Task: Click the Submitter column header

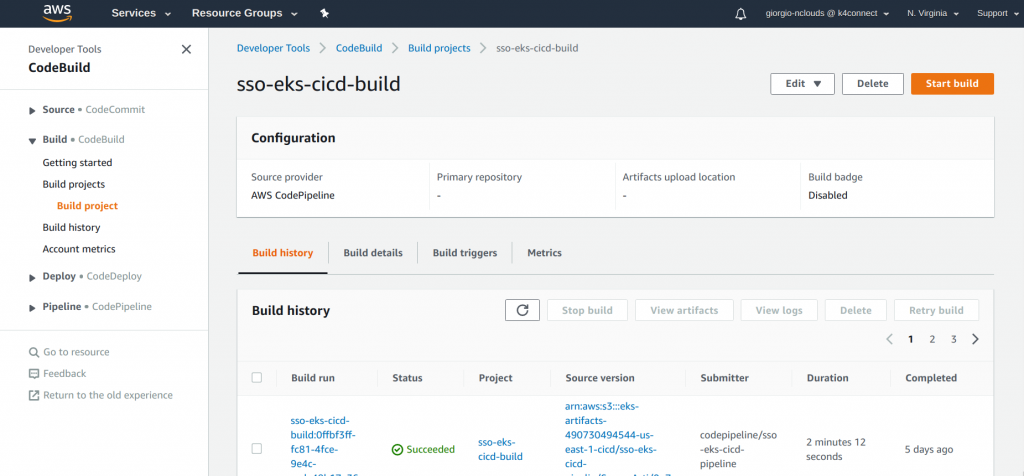Action: click(724, 377)
